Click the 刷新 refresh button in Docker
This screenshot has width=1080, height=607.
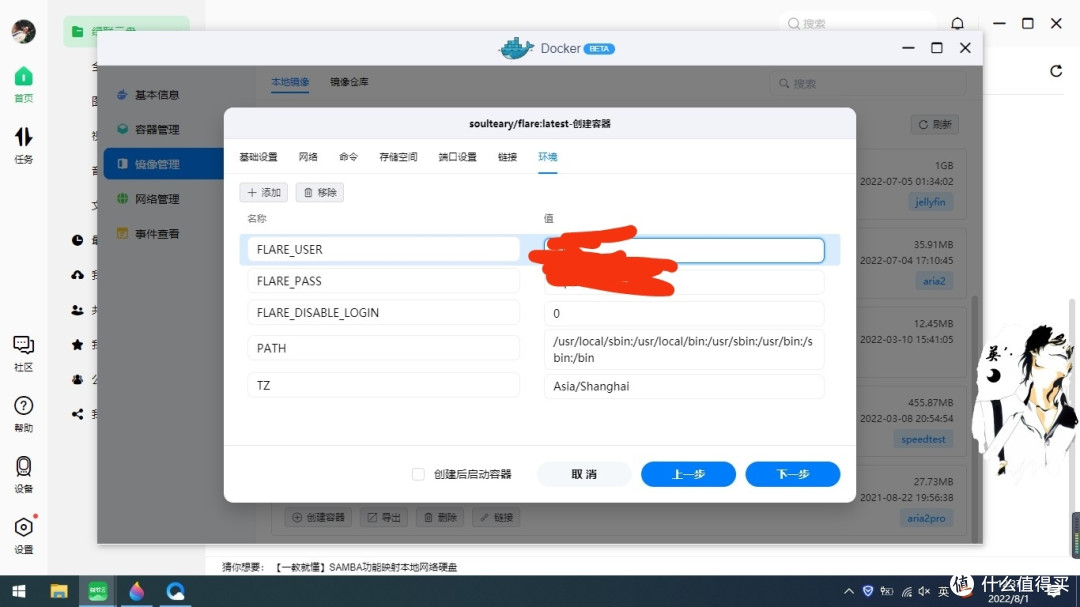pyautogui.click(x=935, y=125)
